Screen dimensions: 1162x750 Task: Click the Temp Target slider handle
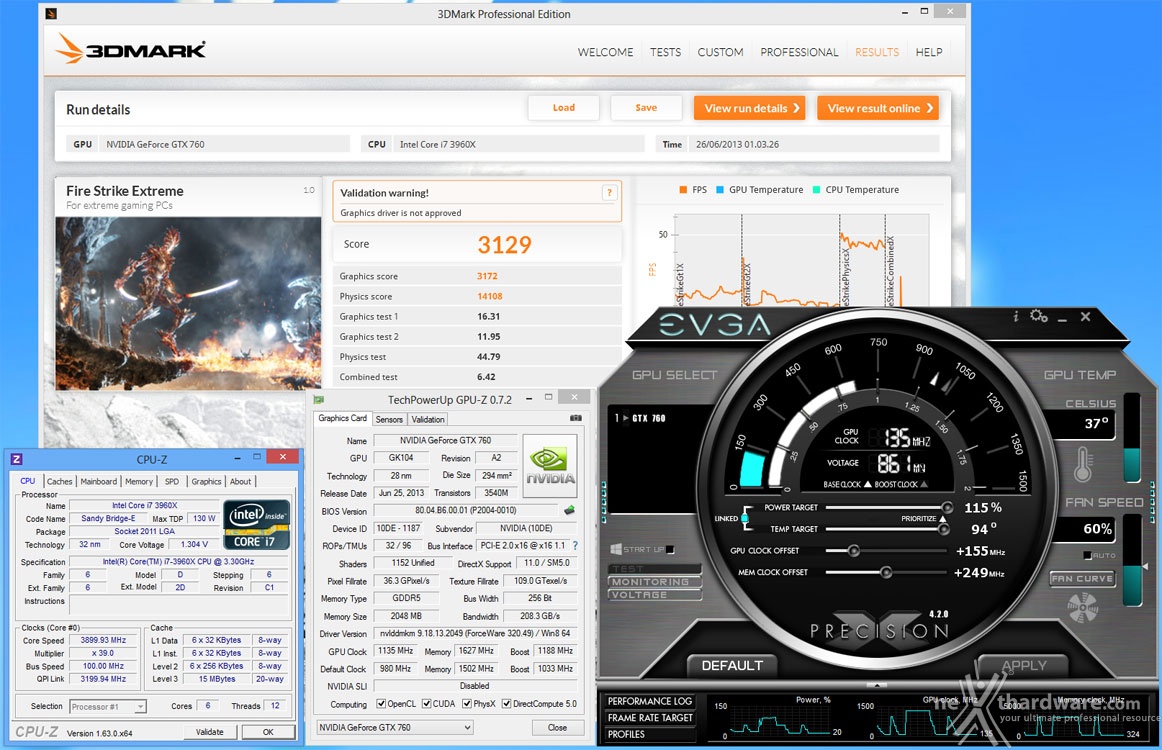pos(943,529)
